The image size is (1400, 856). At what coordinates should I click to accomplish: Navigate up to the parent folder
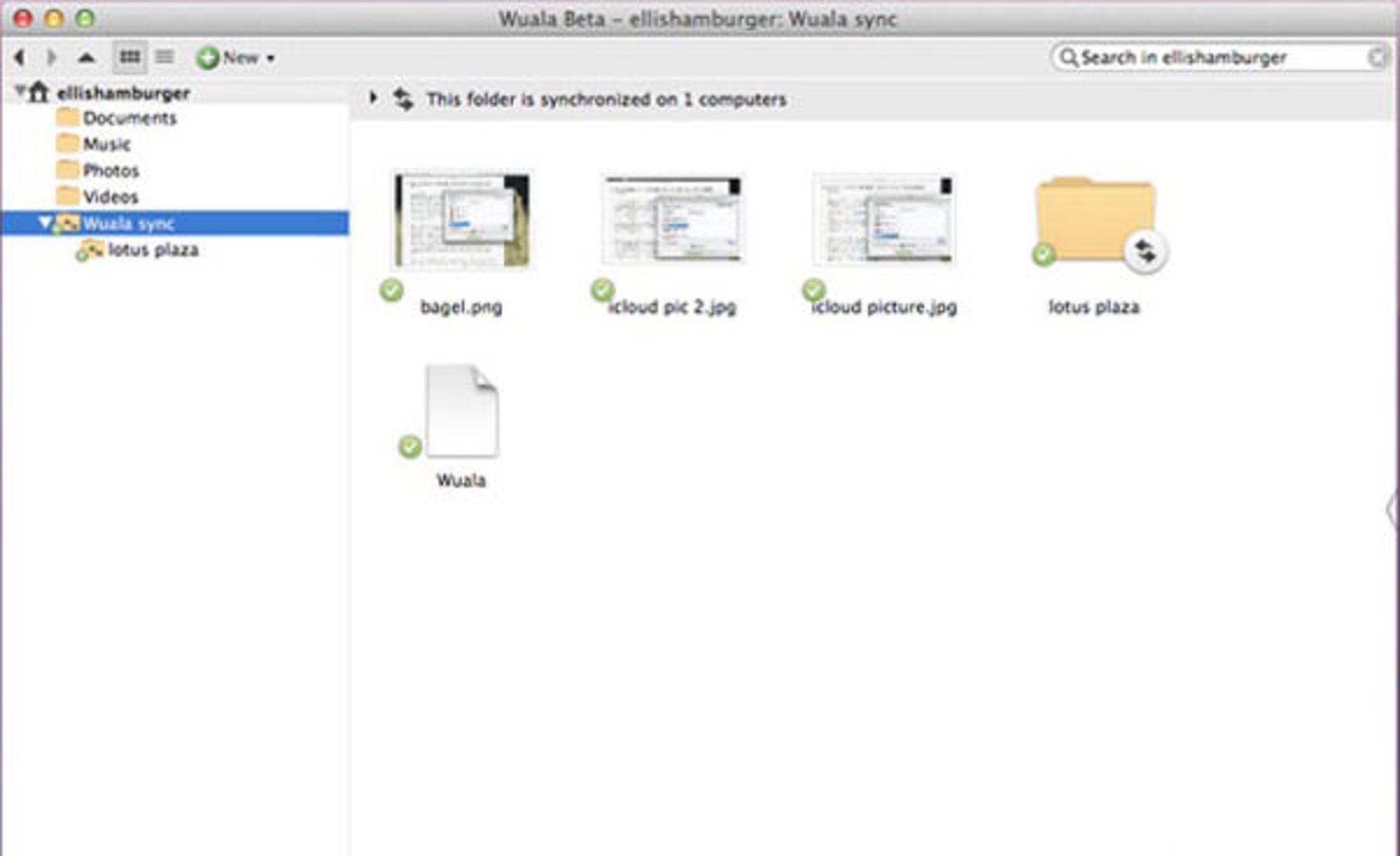coord(86,57)
